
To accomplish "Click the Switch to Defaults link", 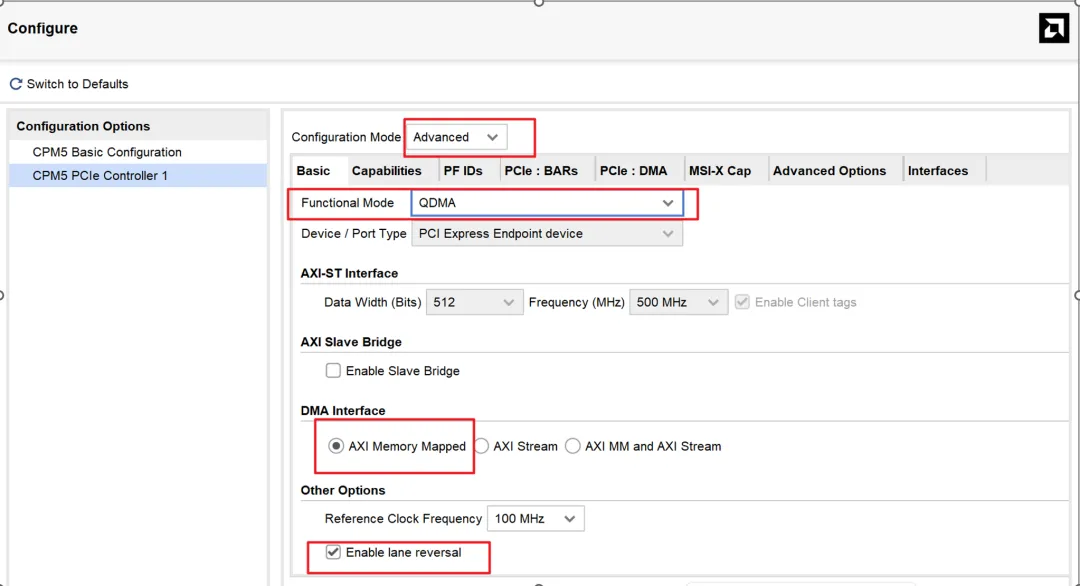I will (x=77, y=84).
